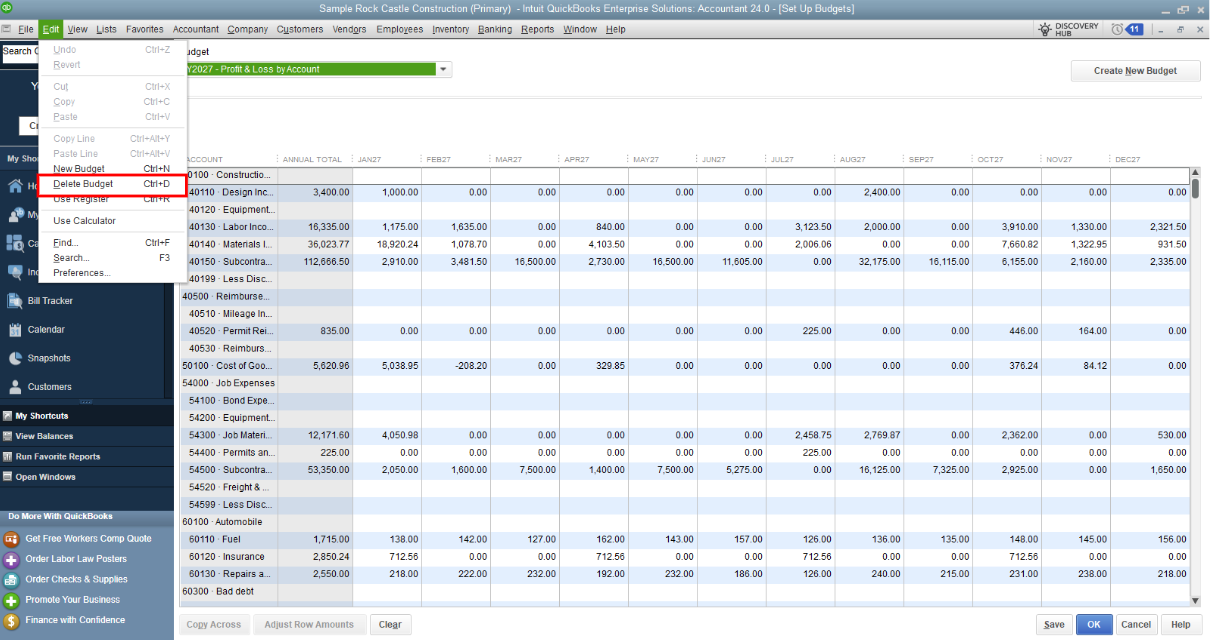Viewport: 1210px width, 640px height.
Task: Click the JAN27 cell for Fuel row
Action: (387, 539)
